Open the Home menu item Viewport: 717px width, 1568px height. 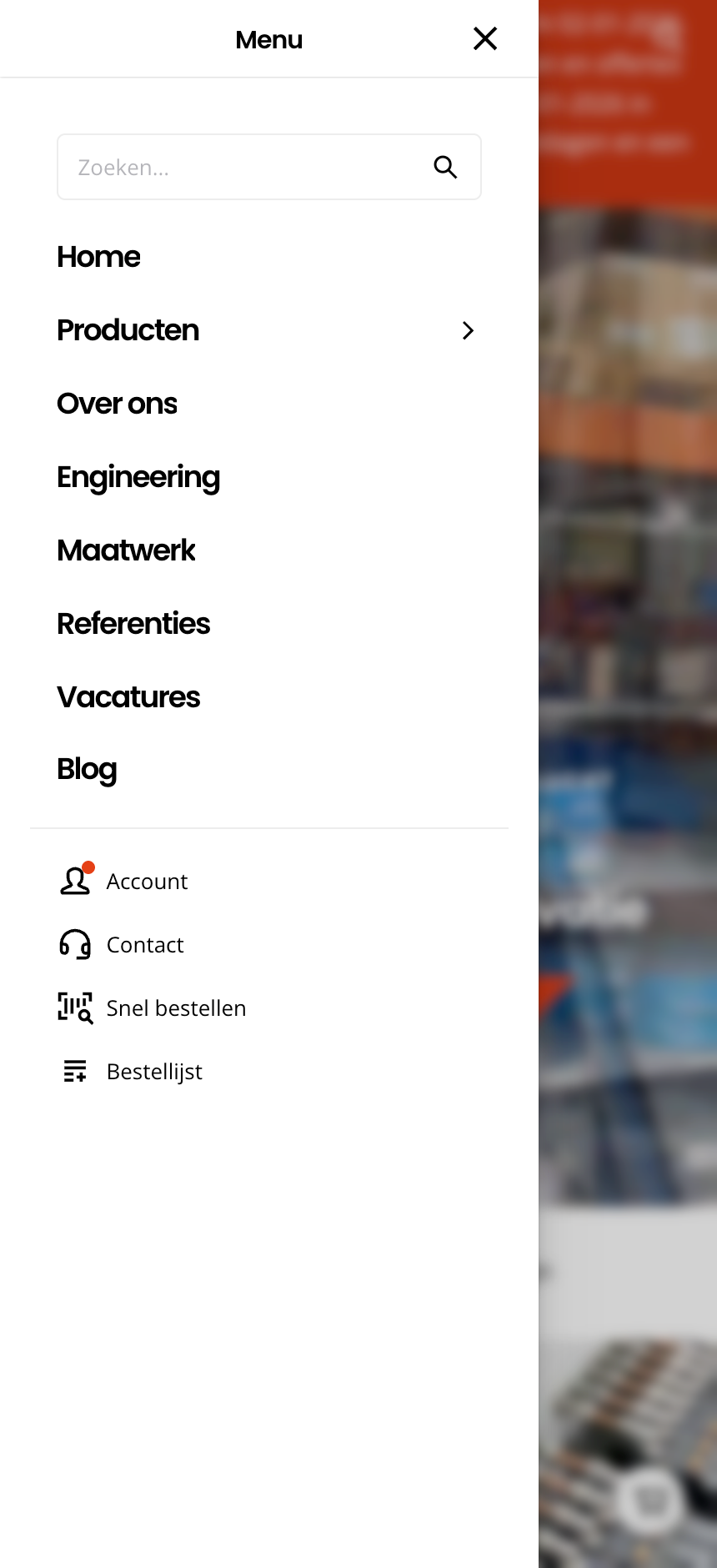click(x=98, y=257)
